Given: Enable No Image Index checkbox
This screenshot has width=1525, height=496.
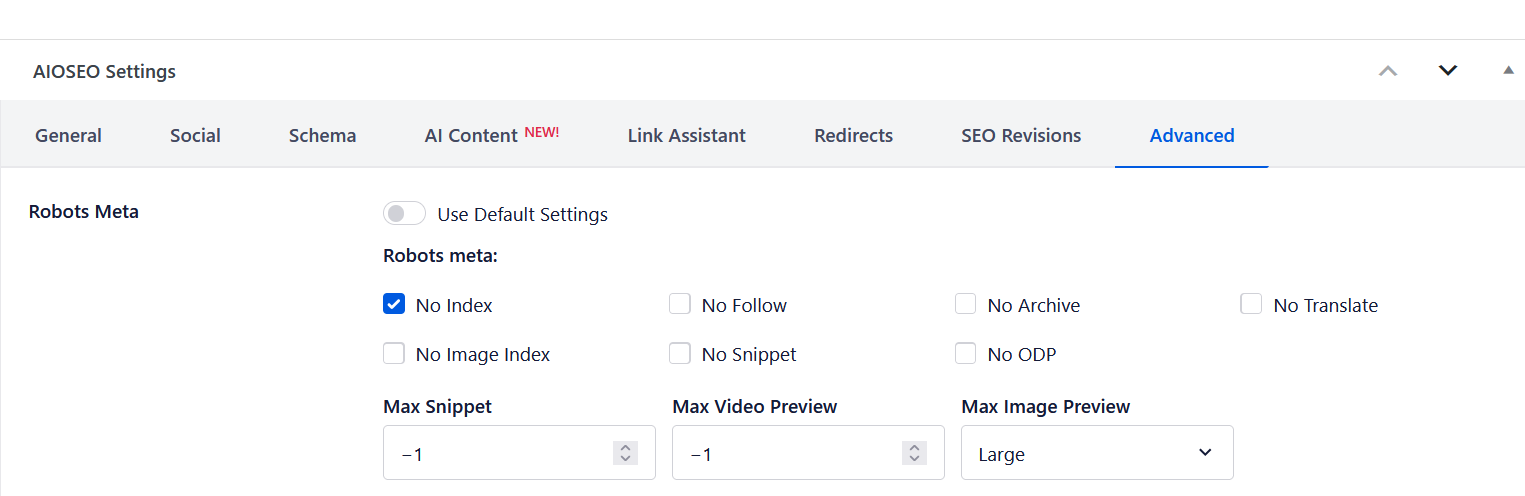Looking at the screenshot, I should point(394,353).
